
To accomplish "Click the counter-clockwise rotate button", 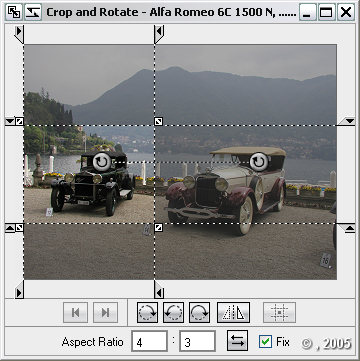I will [x=173, y=313].
